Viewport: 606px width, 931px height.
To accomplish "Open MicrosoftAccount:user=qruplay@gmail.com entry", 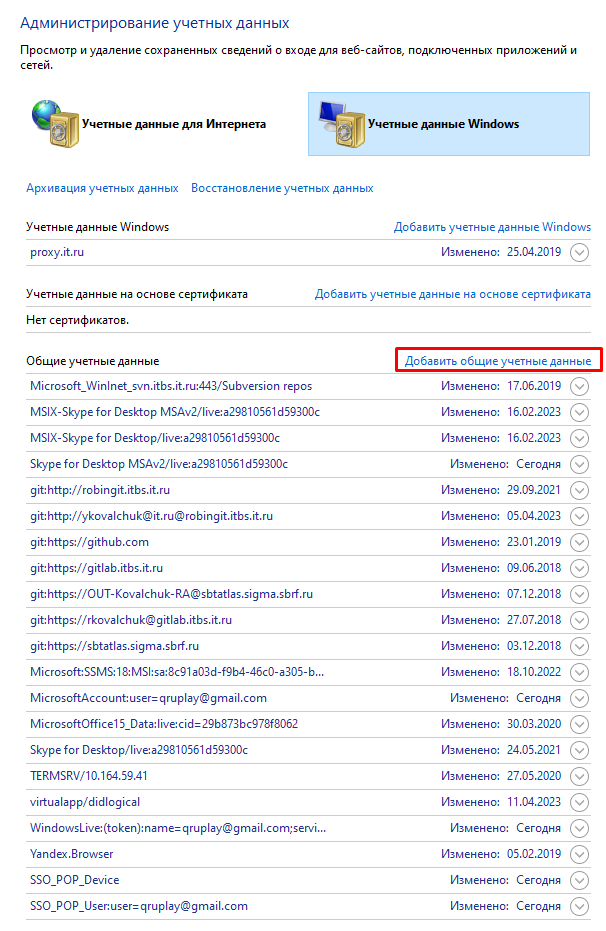I will (x=148, y=699).
